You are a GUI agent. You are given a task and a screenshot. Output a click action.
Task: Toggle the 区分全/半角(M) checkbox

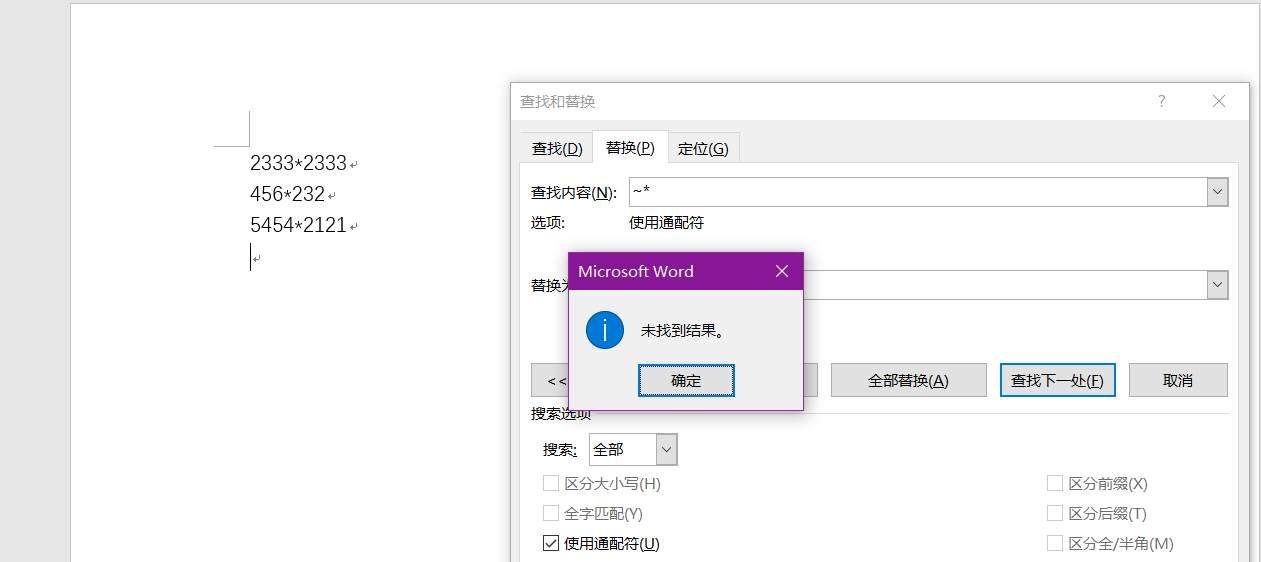(1055, 543)
